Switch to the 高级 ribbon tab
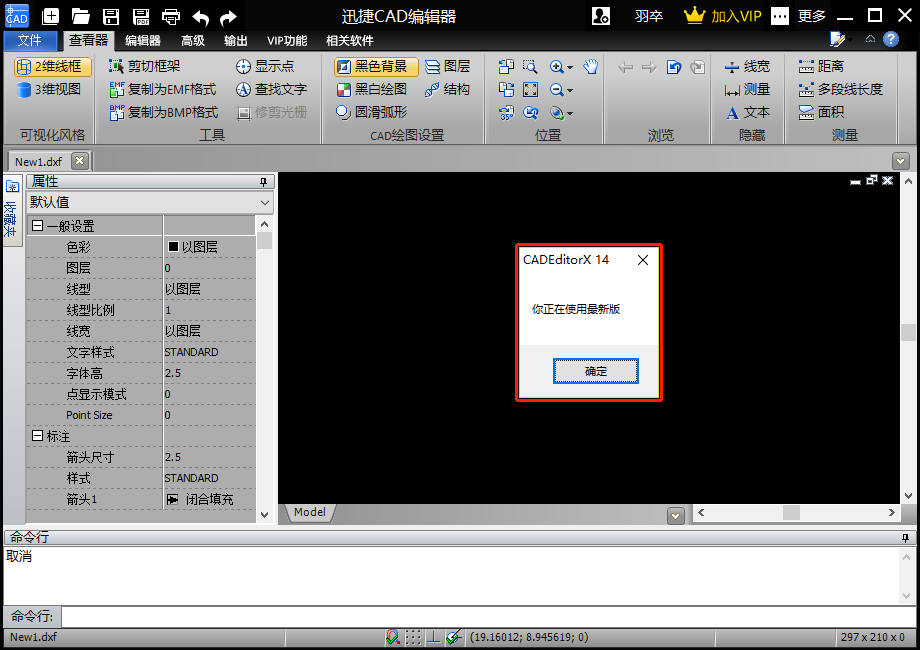920x650 pixels. click(192, 40)
